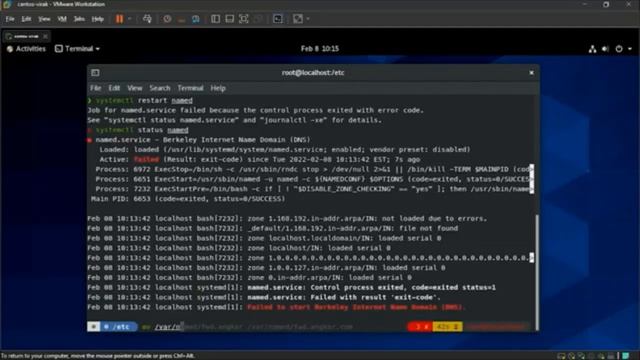The height and width of the screenshot is (360, 640).
Task: Switch to VMware Unity mode
Action: [x=258, y=19]
